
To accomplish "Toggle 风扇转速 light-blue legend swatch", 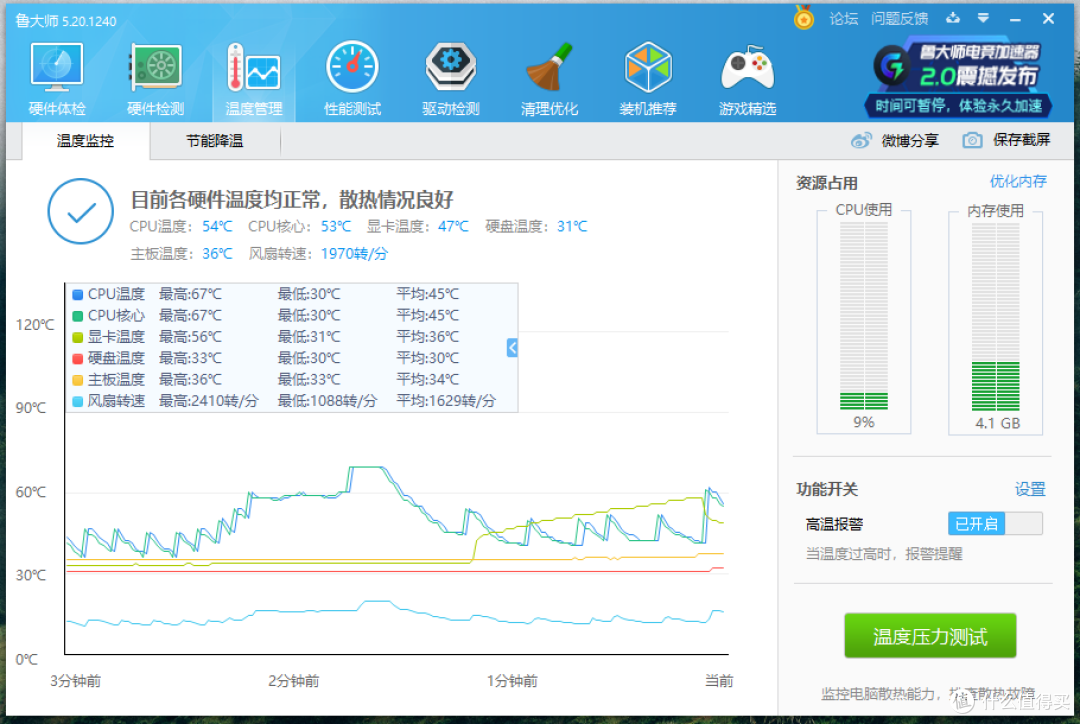I will [78, 402].
